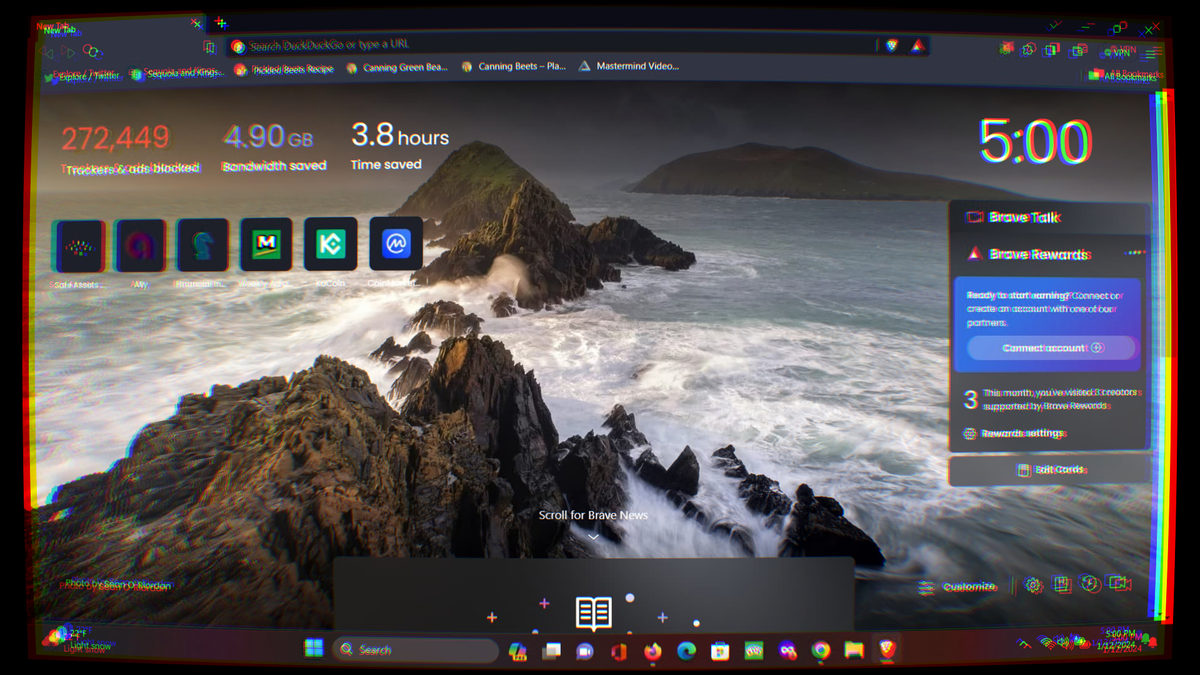Open the Brave hamburger main menu
Image resolution: width=1200 pixels, height=675 pixels.
[1152, 53]
